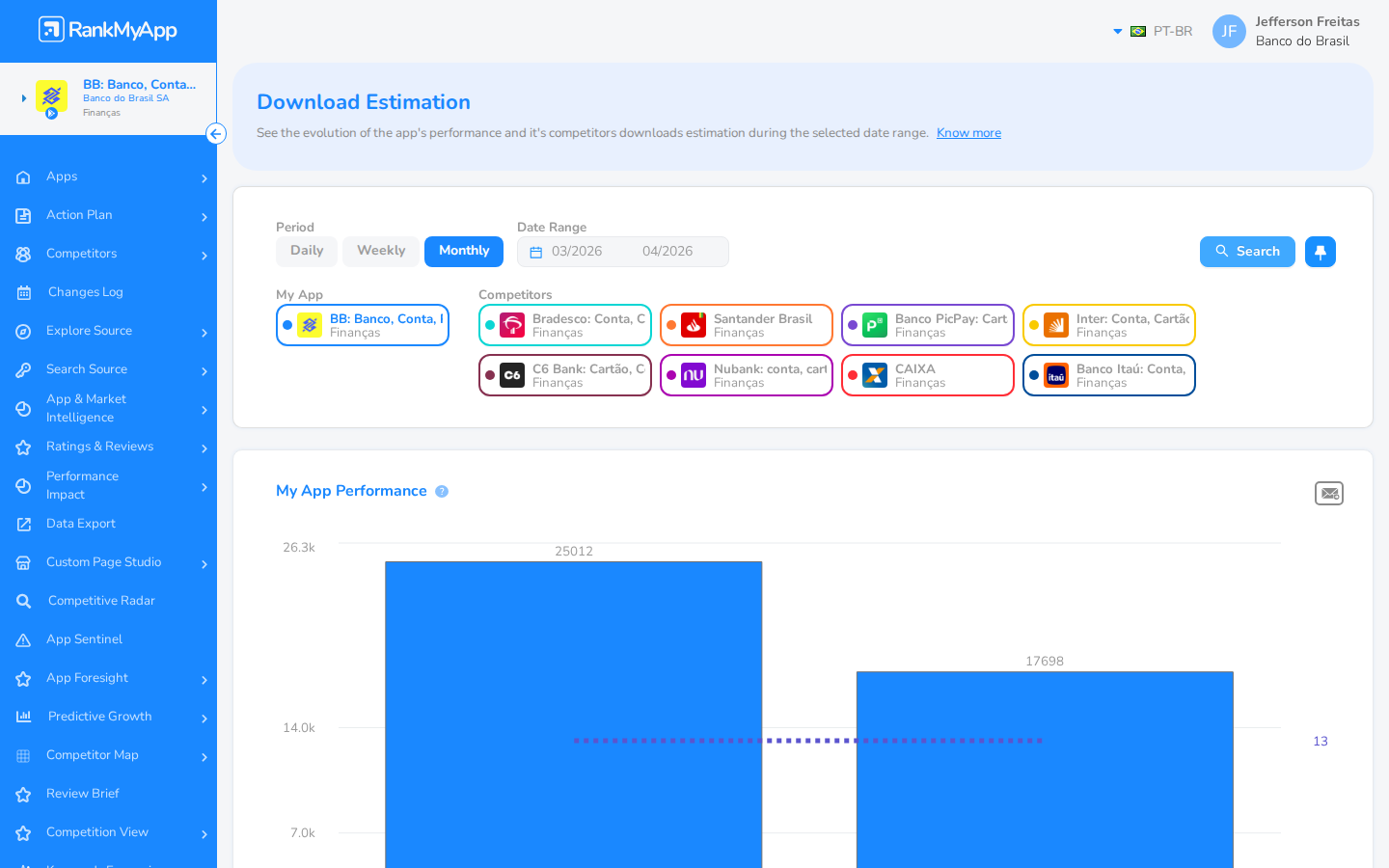Expand the Apps menu chevron
The width and height of the screenshot is (1389, 868).
(204, 178)
